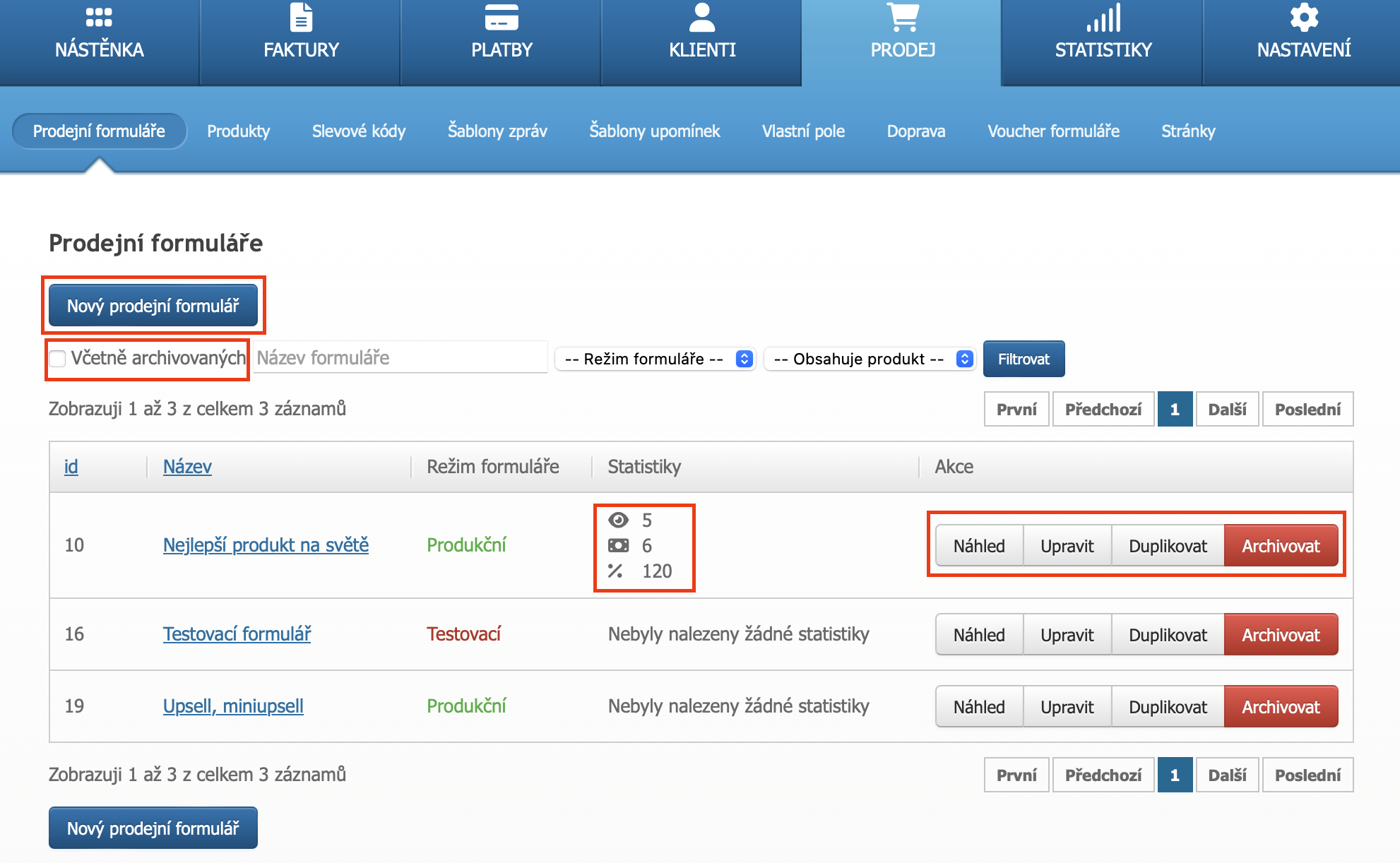Go to Šablony zpráv tab
Viewport: 1400px width, 863px height.
click(x=497, y=131)
